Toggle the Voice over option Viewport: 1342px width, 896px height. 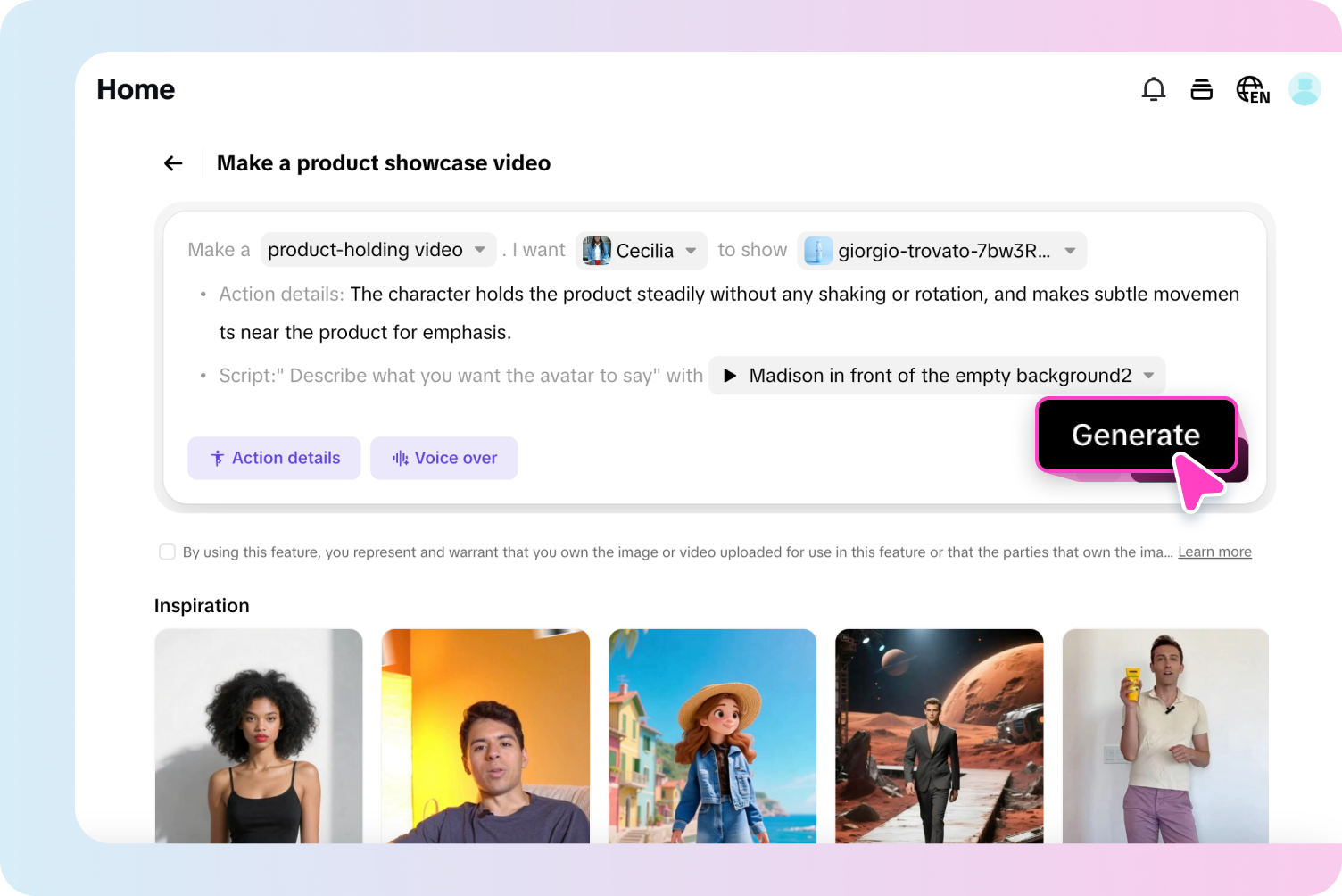443,458
